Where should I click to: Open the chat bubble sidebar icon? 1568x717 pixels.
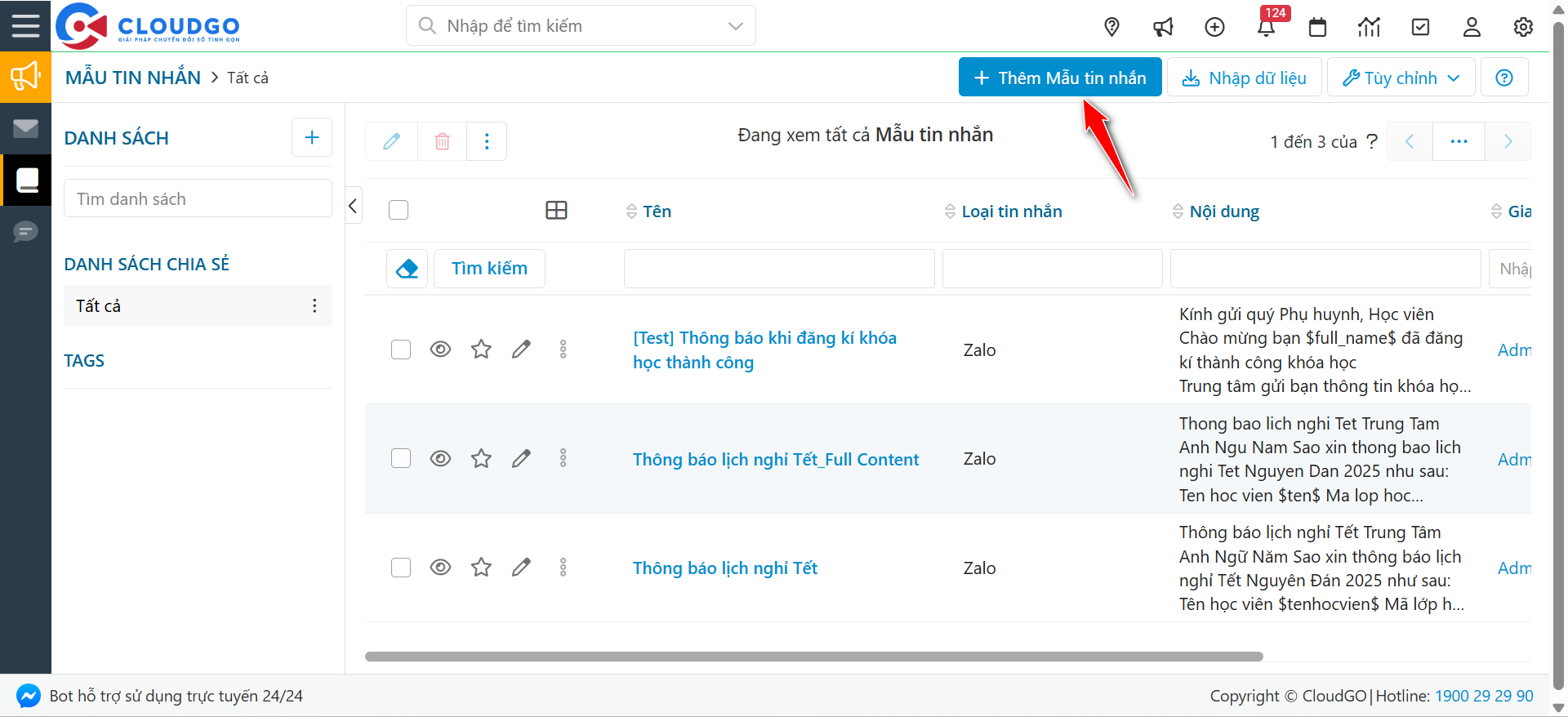tap(25, 232)
